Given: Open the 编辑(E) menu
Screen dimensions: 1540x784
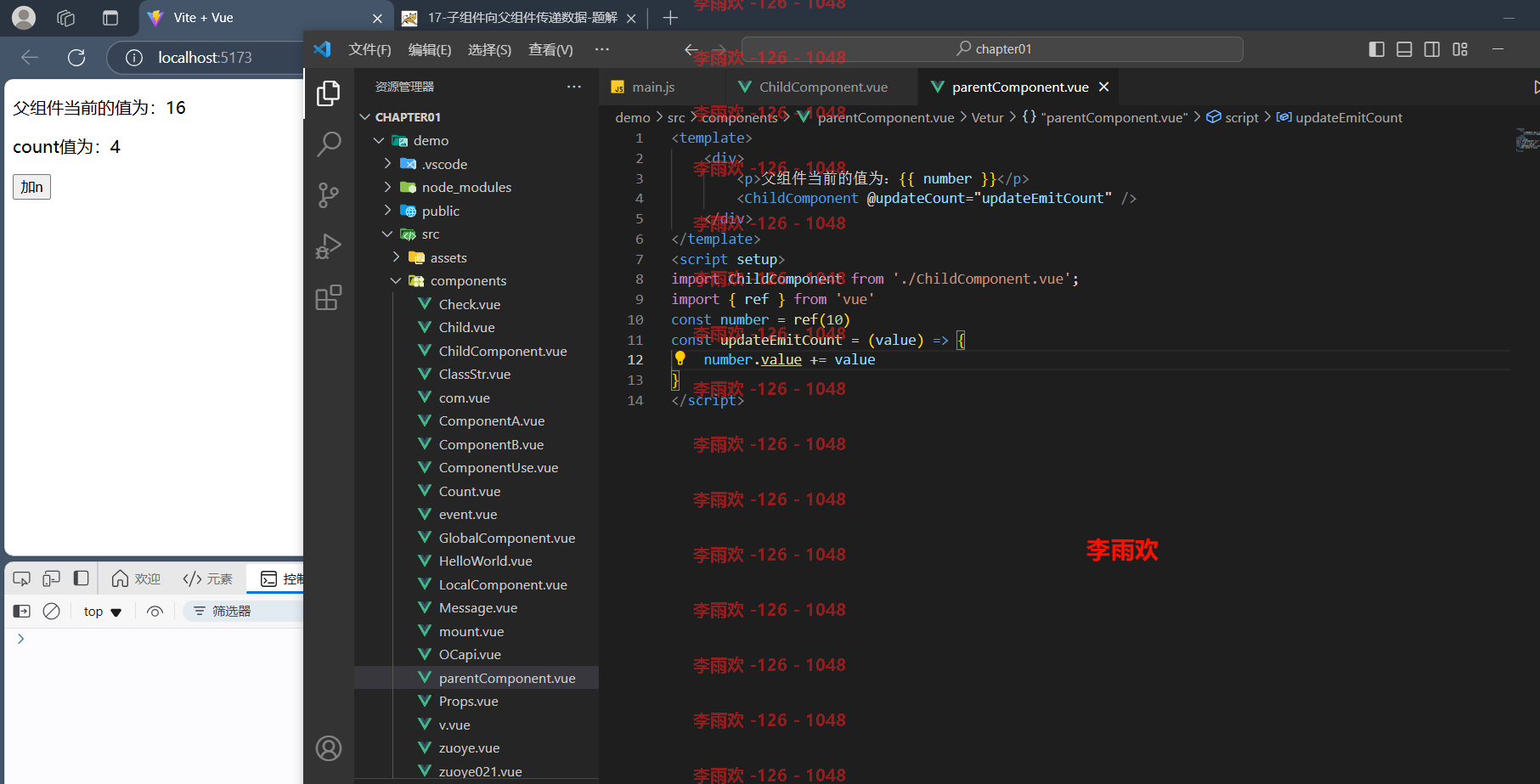Looking at the screenshot, I should (x=430, y=49).
